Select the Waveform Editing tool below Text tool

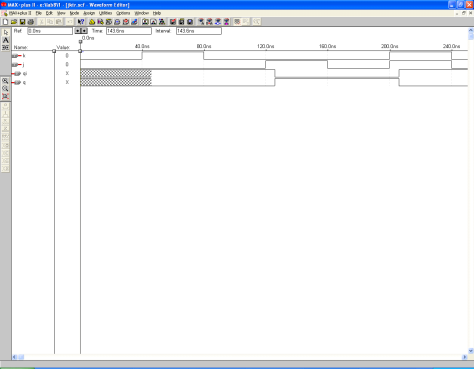tap(6, 48)
